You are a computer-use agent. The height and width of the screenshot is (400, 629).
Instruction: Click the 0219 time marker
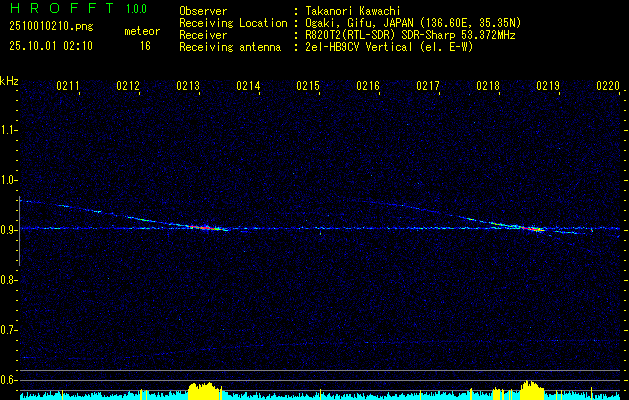pyautogui.click(x=548, y=87)
